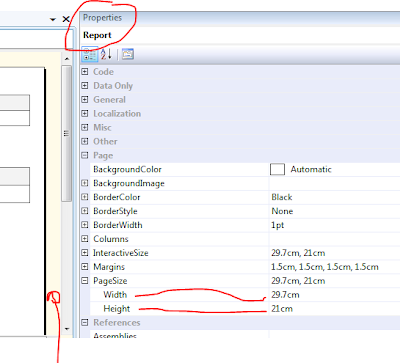The width and height of the screenshot is (400, 363).
Task: Open Property Pages icon
Action: pyautogui.click(x=128, y=54)
